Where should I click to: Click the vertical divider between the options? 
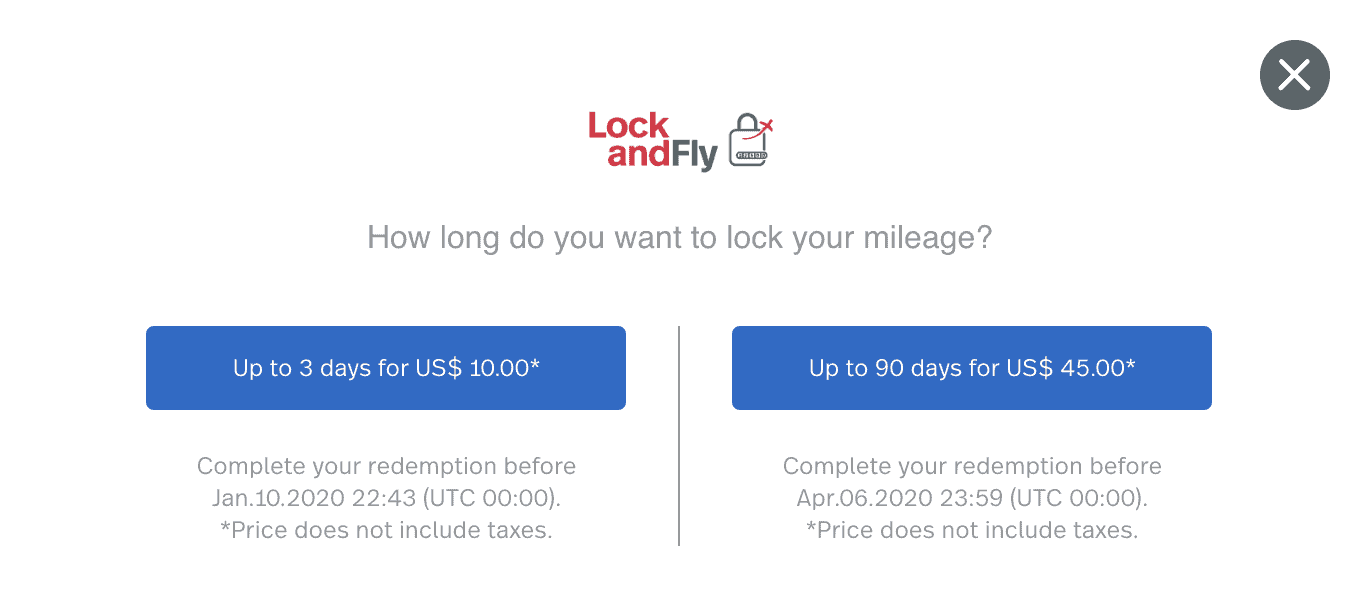pyautogui.click(x=679, y=435)
